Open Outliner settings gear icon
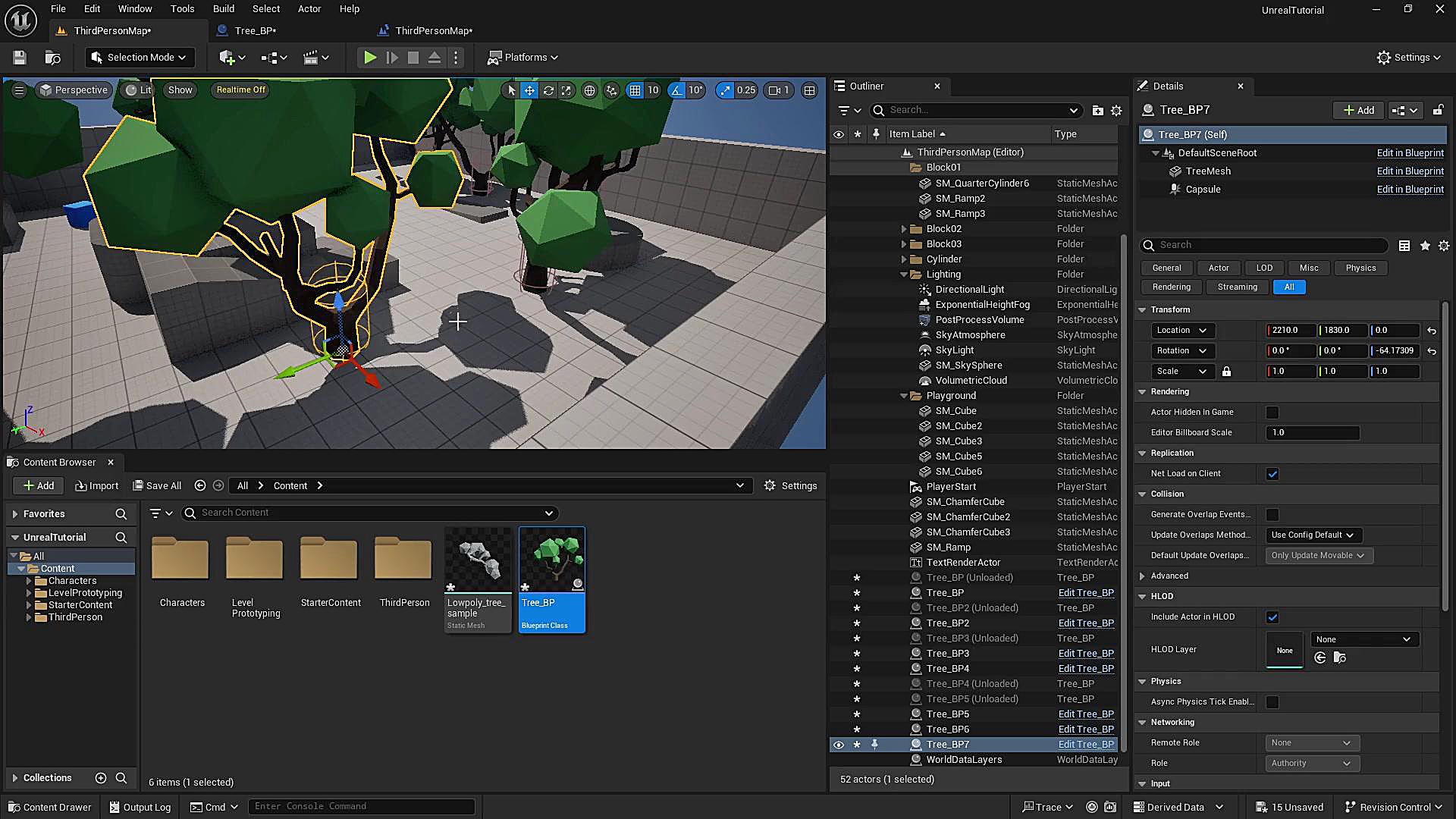This screenshot has width=1456, height=819. coord(1116,111)
